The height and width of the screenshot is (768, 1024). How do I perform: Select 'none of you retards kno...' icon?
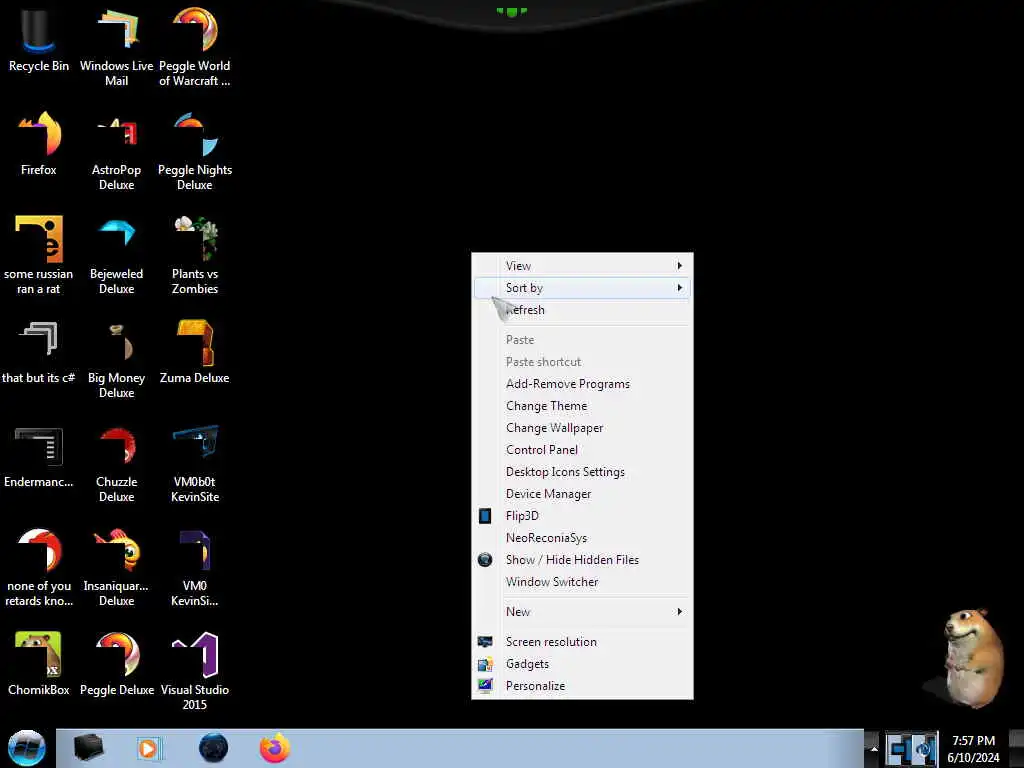(x=39, y=567)
